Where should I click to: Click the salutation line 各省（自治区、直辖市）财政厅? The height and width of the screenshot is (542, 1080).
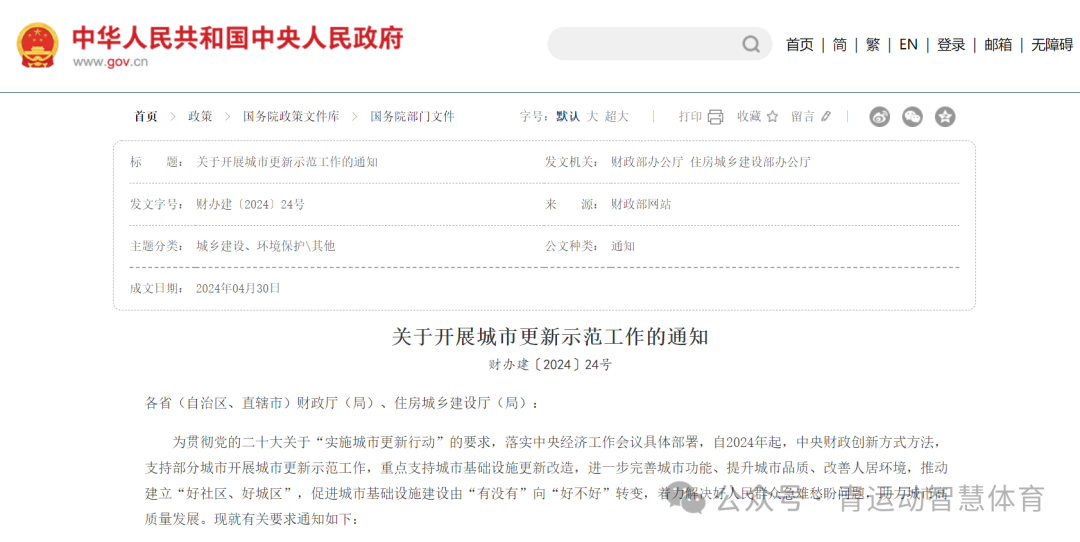[x=340, y=403]
